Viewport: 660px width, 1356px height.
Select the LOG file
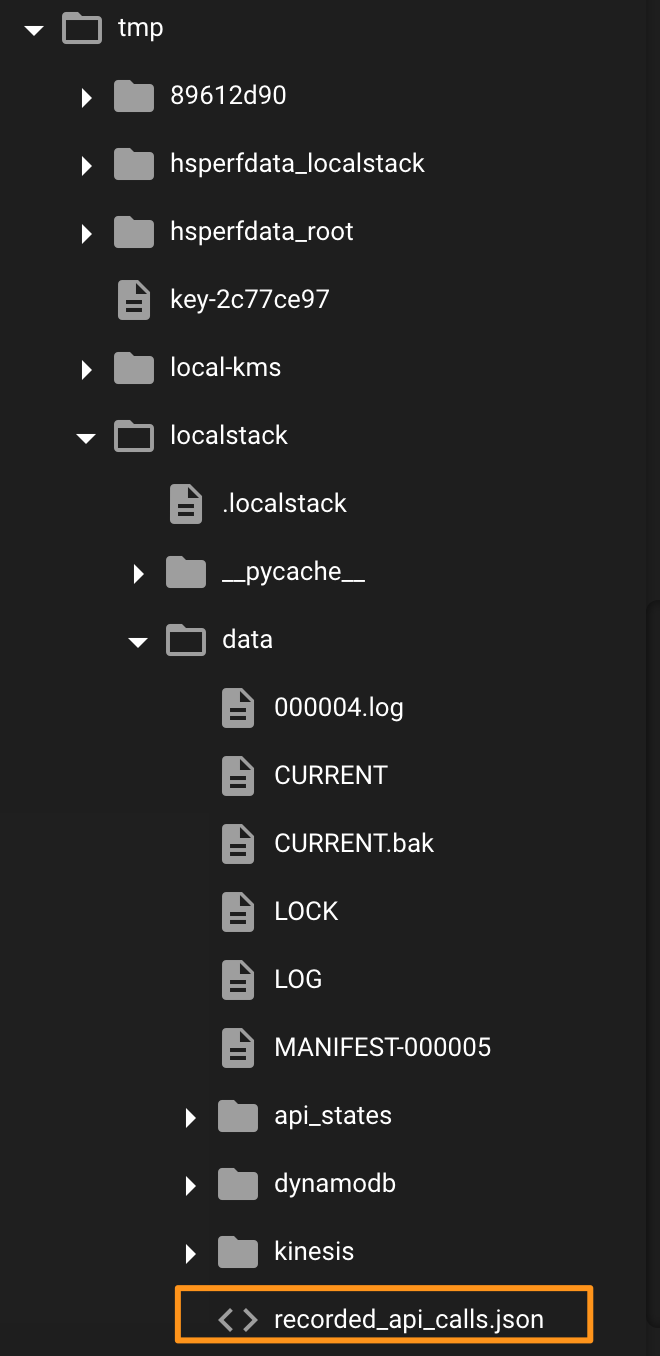(298, 979)
